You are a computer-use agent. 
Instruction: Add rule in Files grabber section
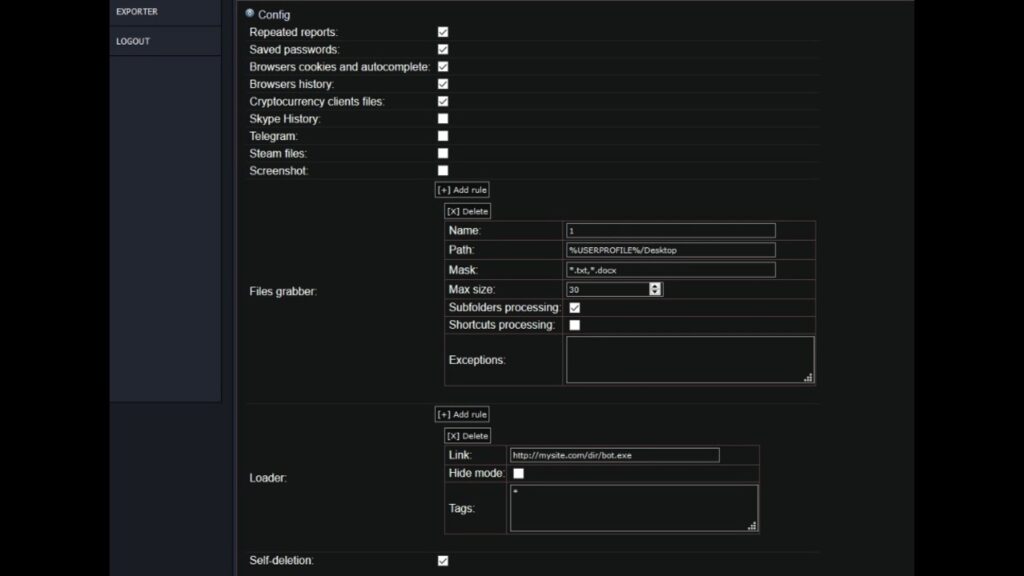tap(462, 190)
